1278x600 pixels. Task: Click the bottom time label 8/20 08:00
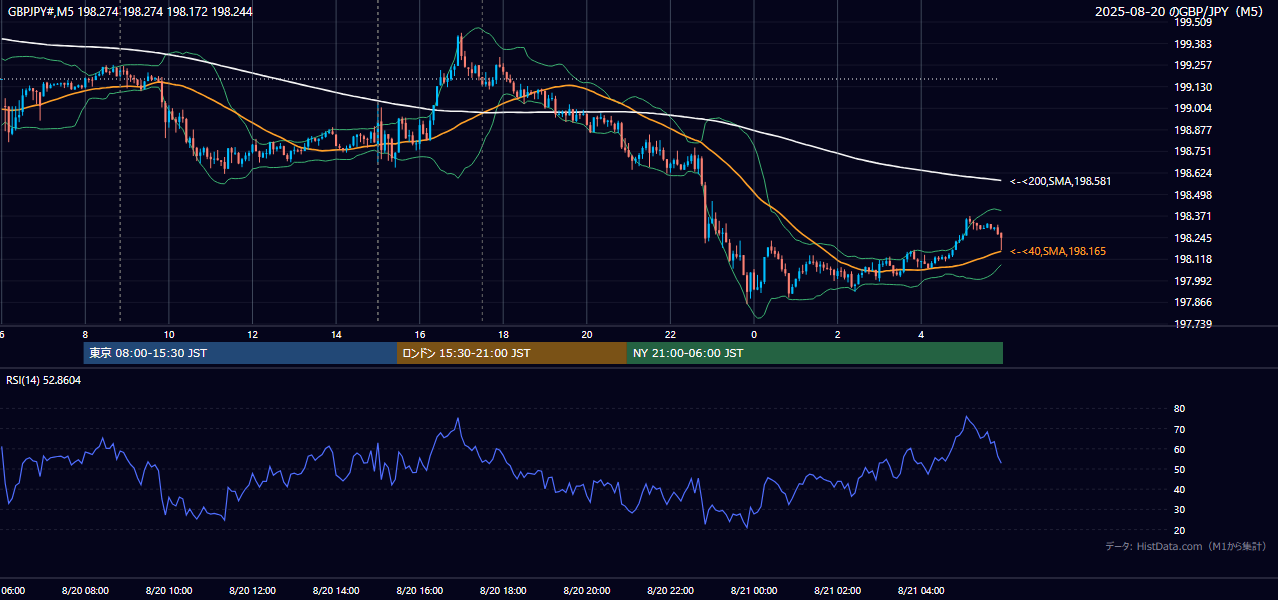tap(85, 591)
